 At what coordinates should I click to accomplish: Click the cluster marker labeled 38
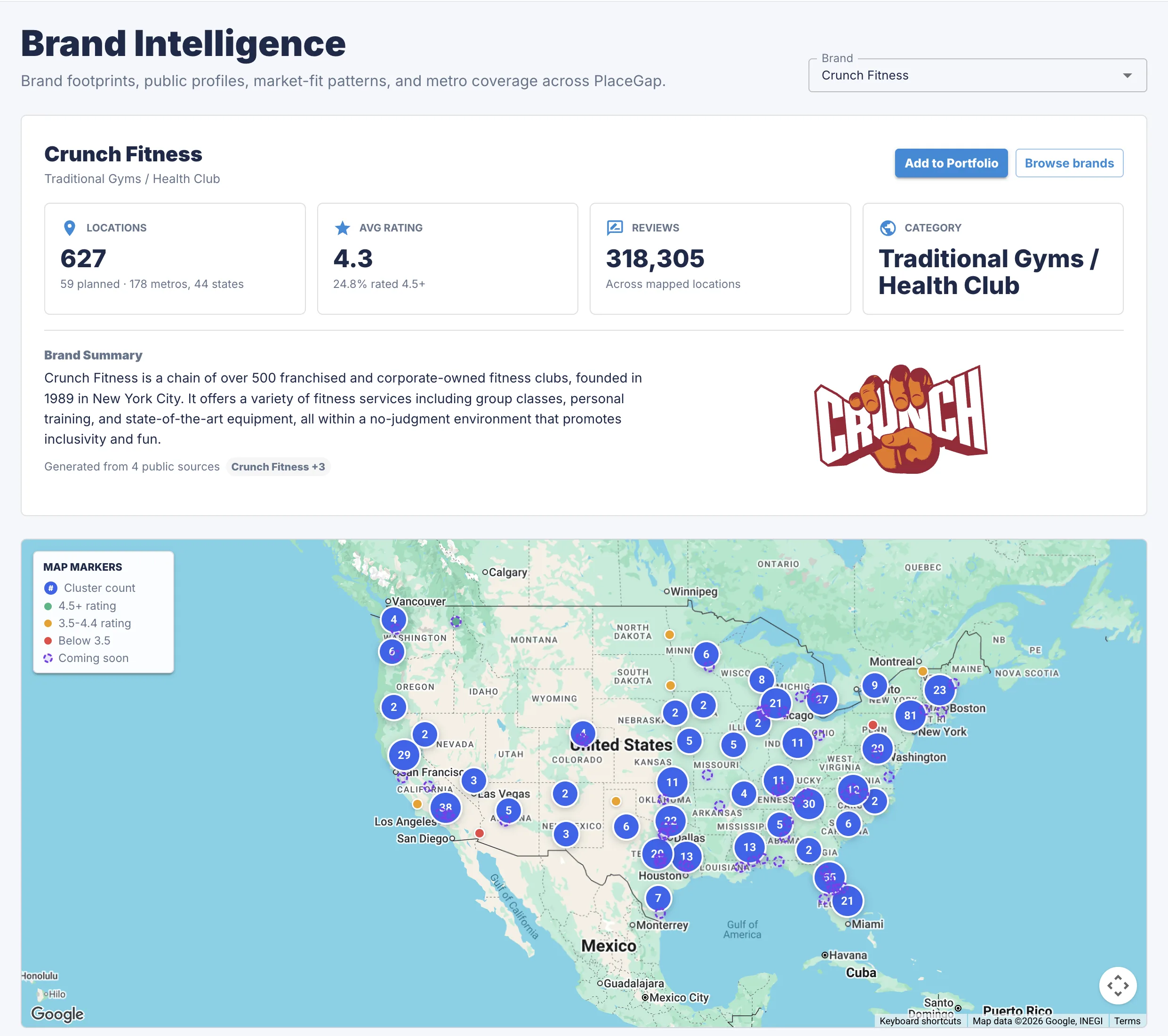tap(445, 807)
